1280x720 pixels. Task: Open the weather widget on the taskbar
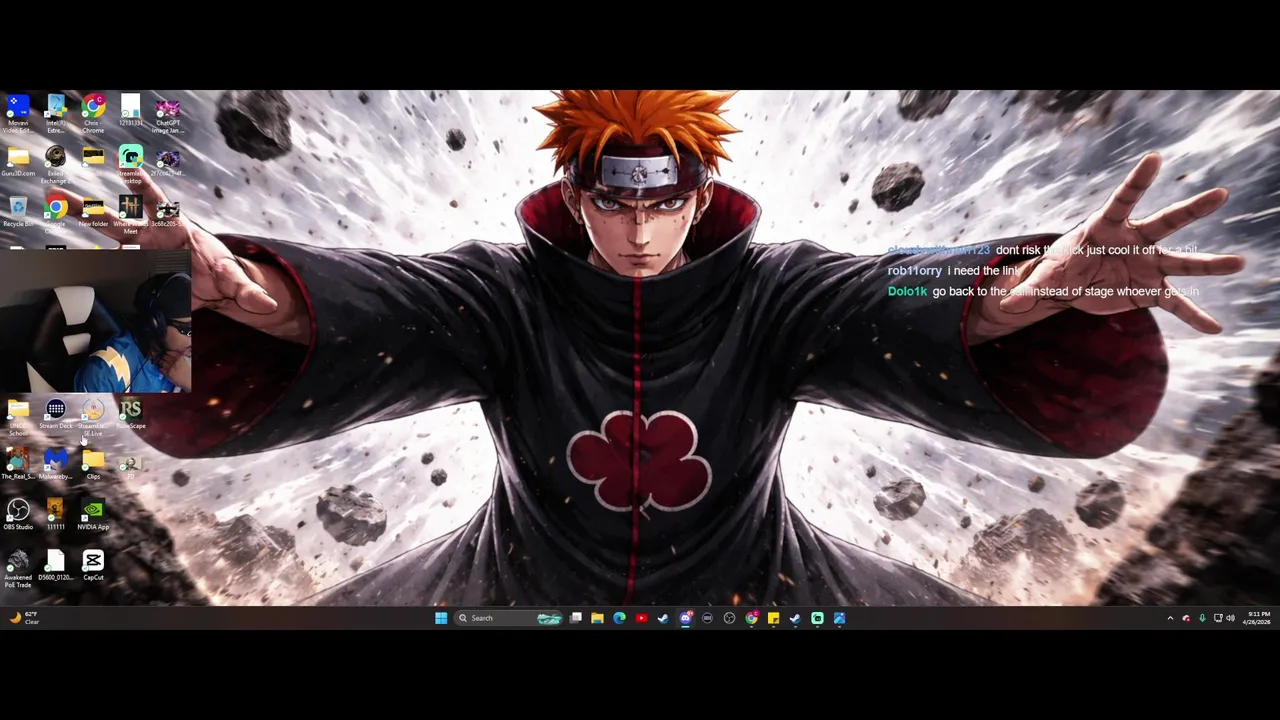pyautogui.click(x=23, y=618)
